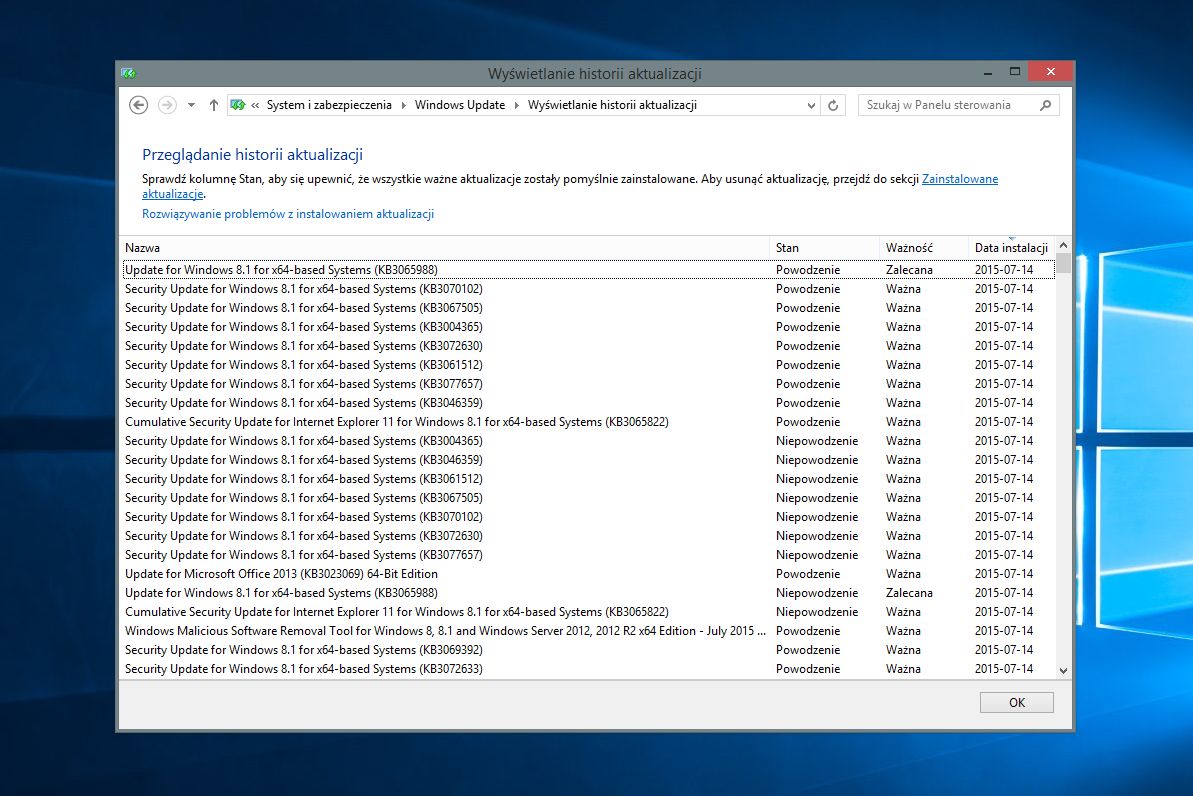1193x796 pixels.
Task: Click the Control Panel icon in address bar
Action: coord(238,105)
